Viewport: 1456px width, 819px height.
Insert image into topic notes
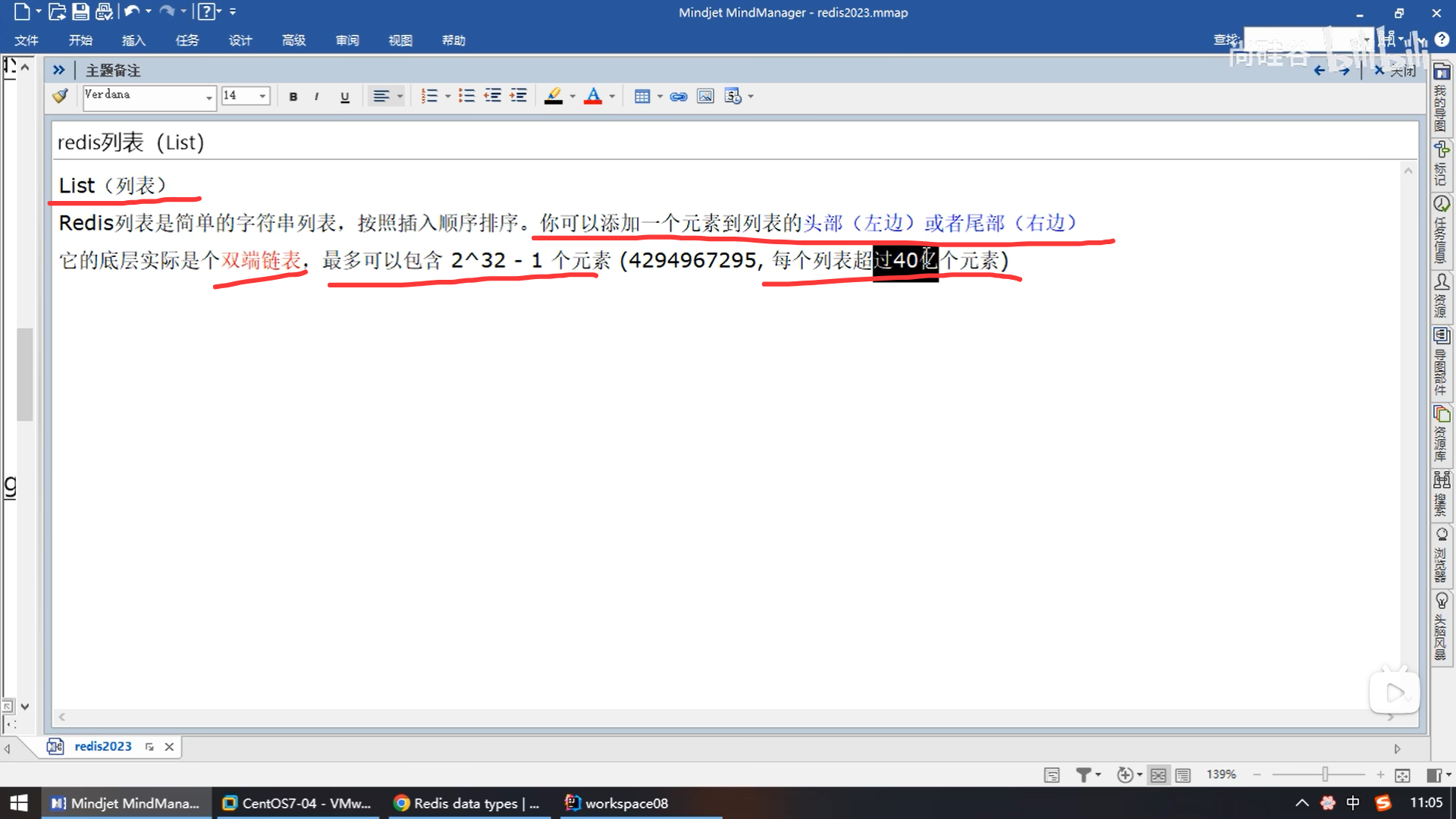[705, 96]
